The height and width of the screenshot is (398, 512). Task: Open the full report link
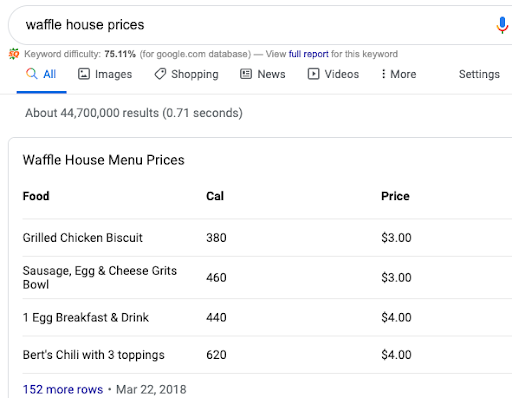coord(308,54)
